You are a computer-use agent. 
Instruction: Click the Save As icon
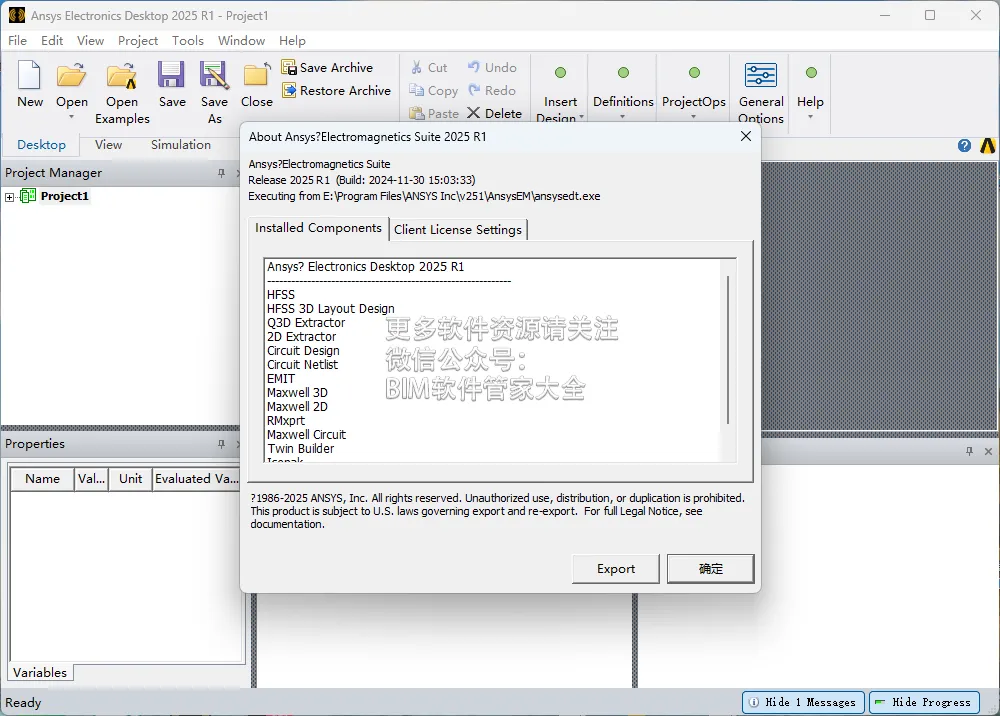pos(214,75)
